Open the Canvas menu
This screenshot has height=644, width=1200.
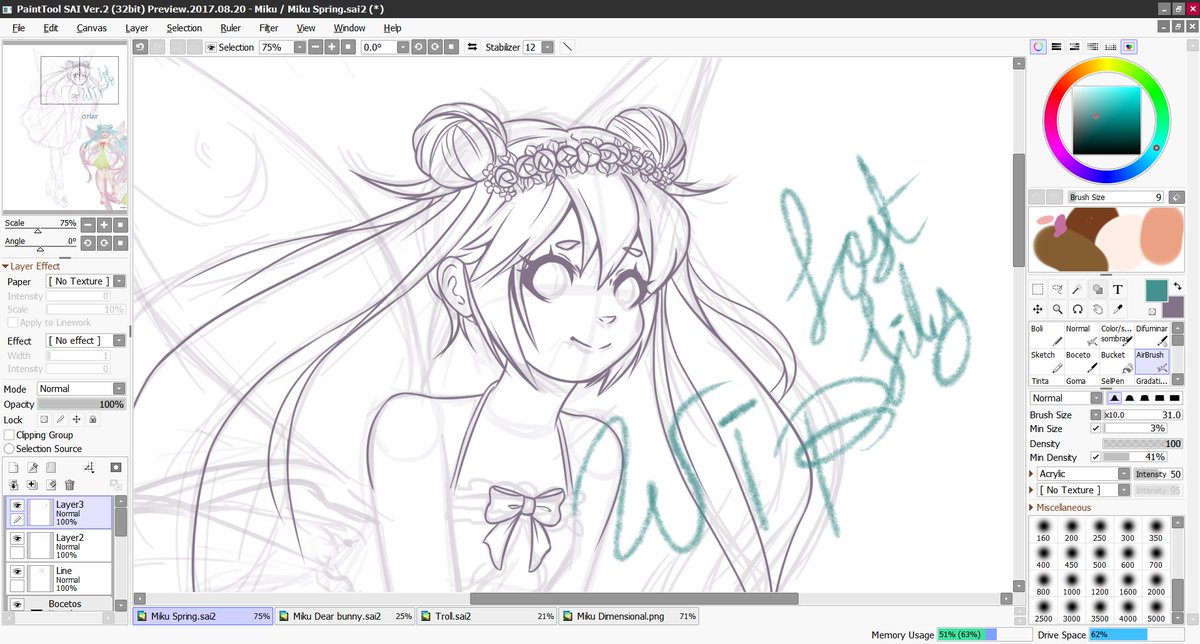tap(91, 28)
